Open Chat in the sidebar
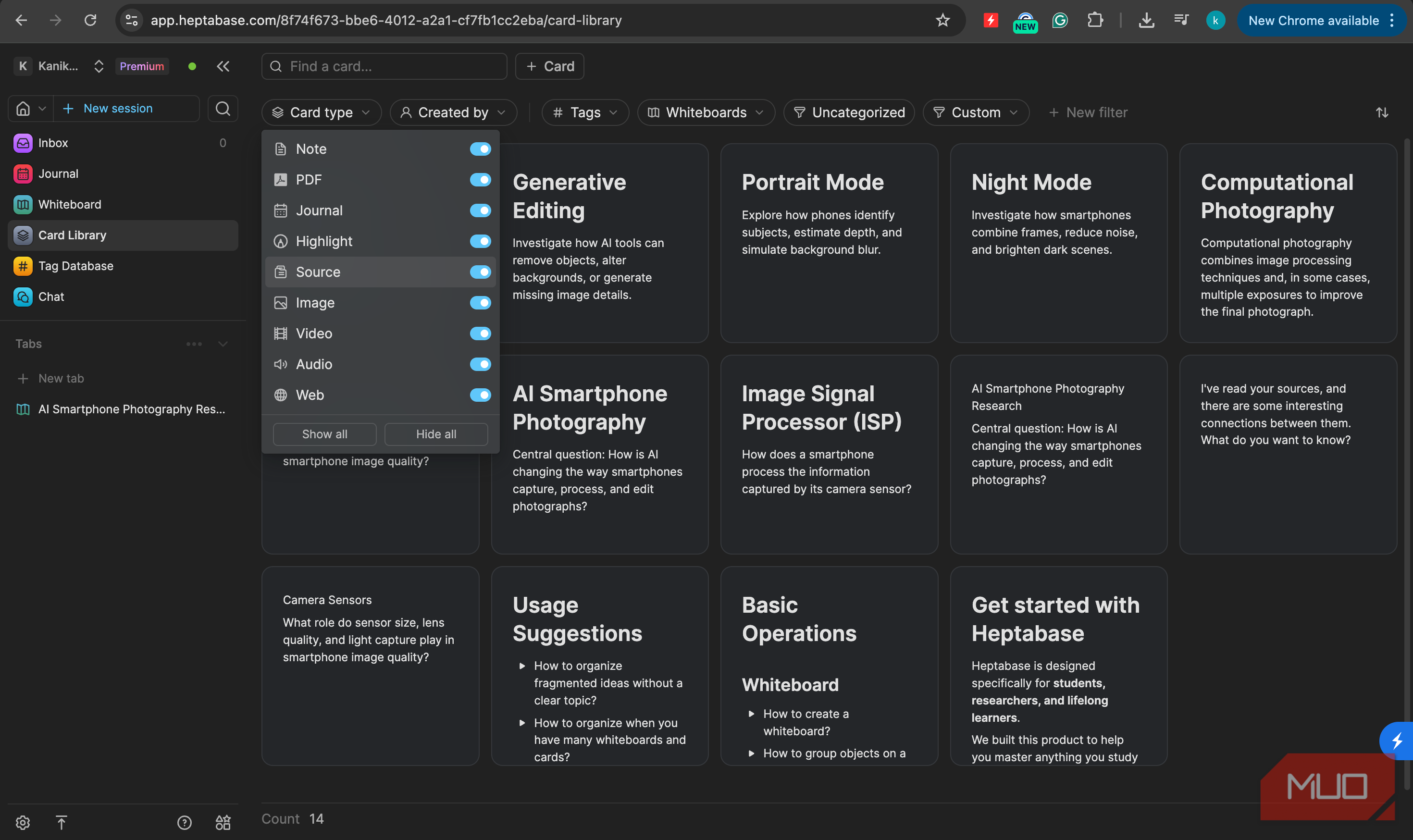The height and width of the screenshot is (840, 1413). 123,296
